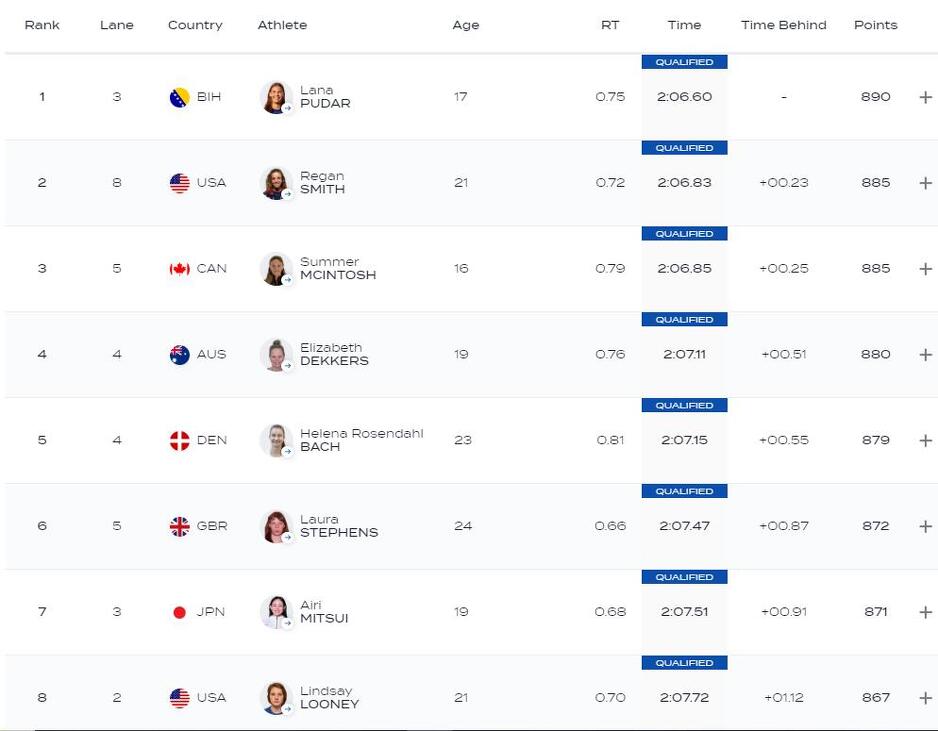This screenshot has width=938, height=731.
Task: Click the Rank column header
Action: [x=42, y=25]
